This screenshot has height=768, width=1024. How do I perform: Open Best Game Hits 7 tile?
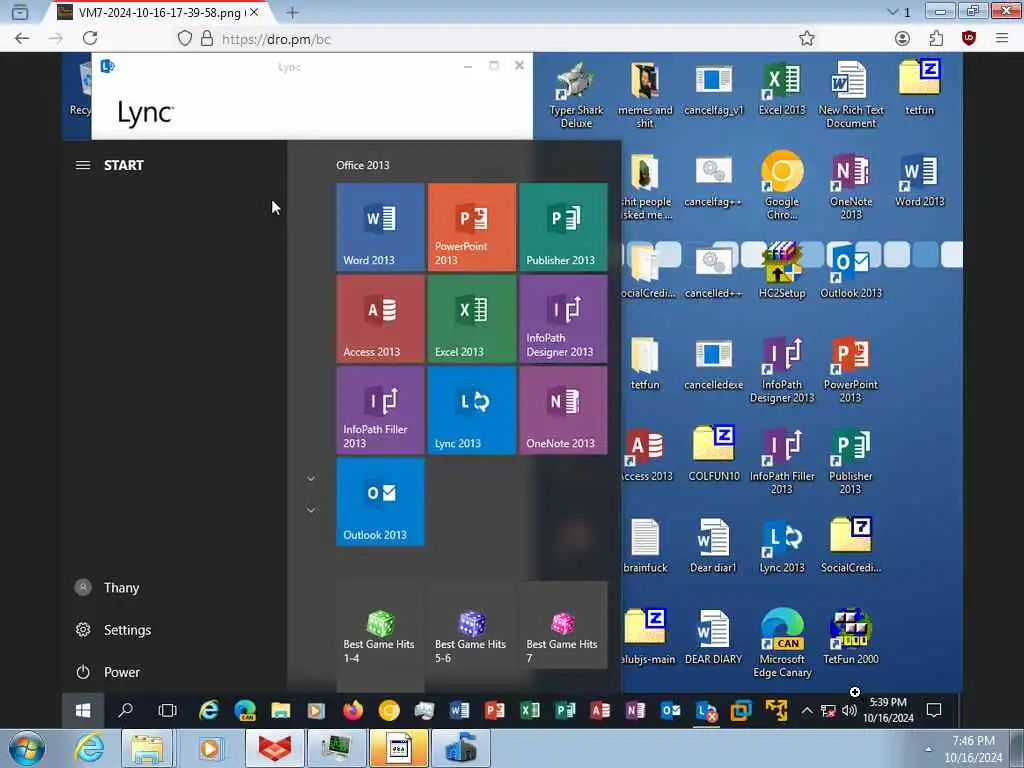click(563, 625)
